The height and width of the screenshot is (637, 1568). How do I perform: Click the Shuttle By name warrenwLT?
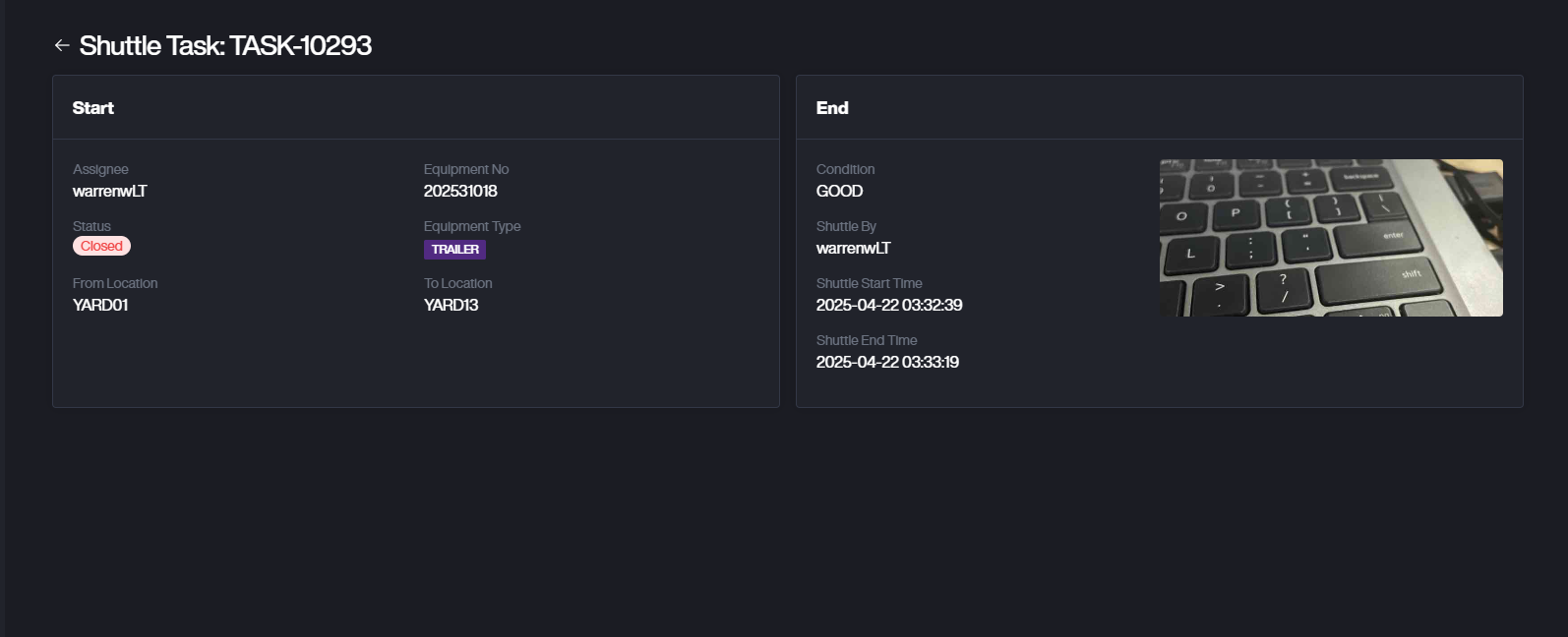(853, 248)
